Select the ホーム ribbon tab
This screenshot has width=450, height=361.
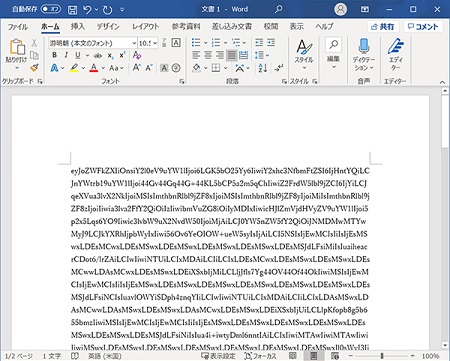50,27
